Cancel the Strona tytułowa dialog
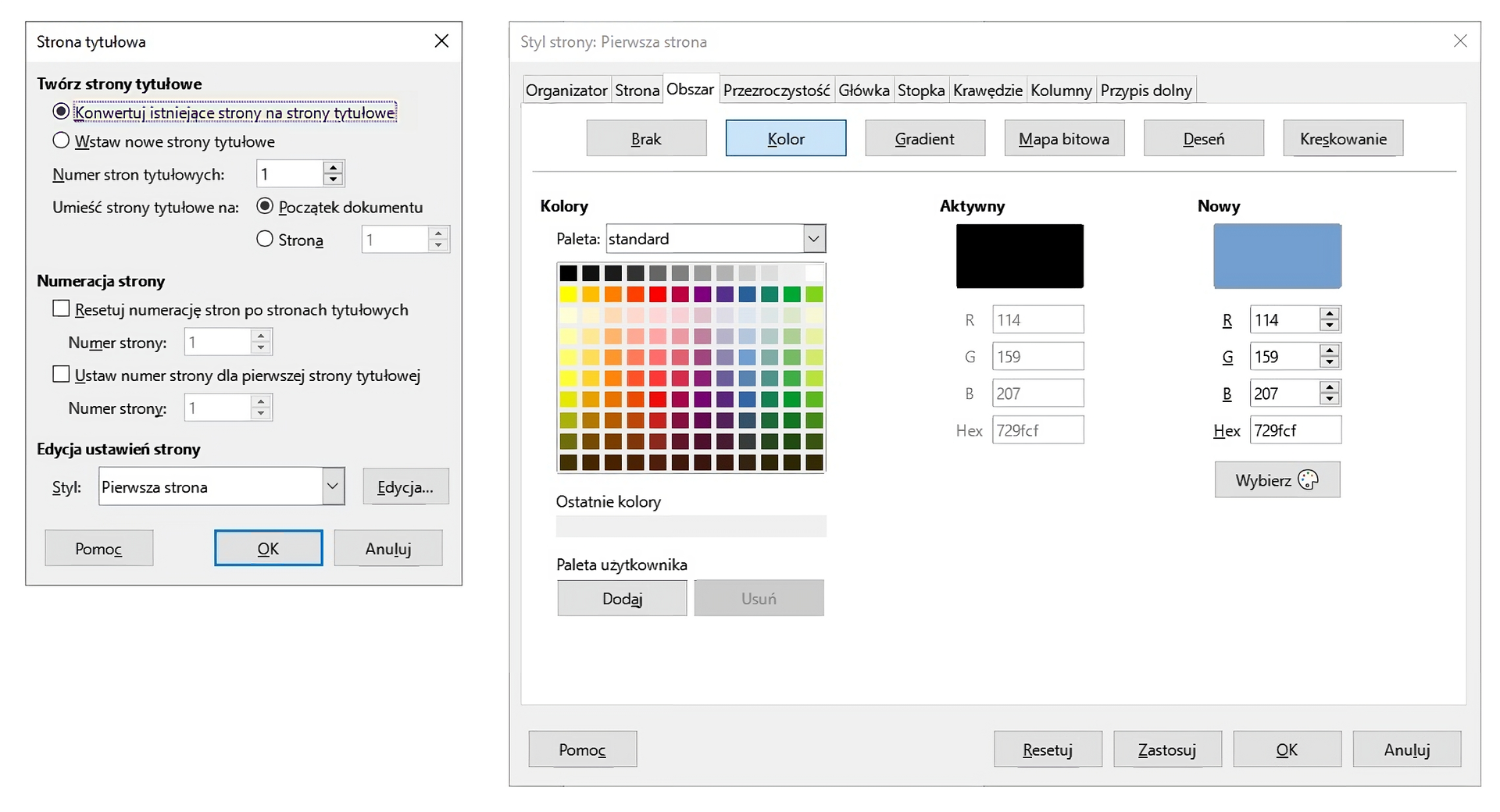Image resolution: width=1500 pixels, height=812 pixels. click(x=388, y=548)
